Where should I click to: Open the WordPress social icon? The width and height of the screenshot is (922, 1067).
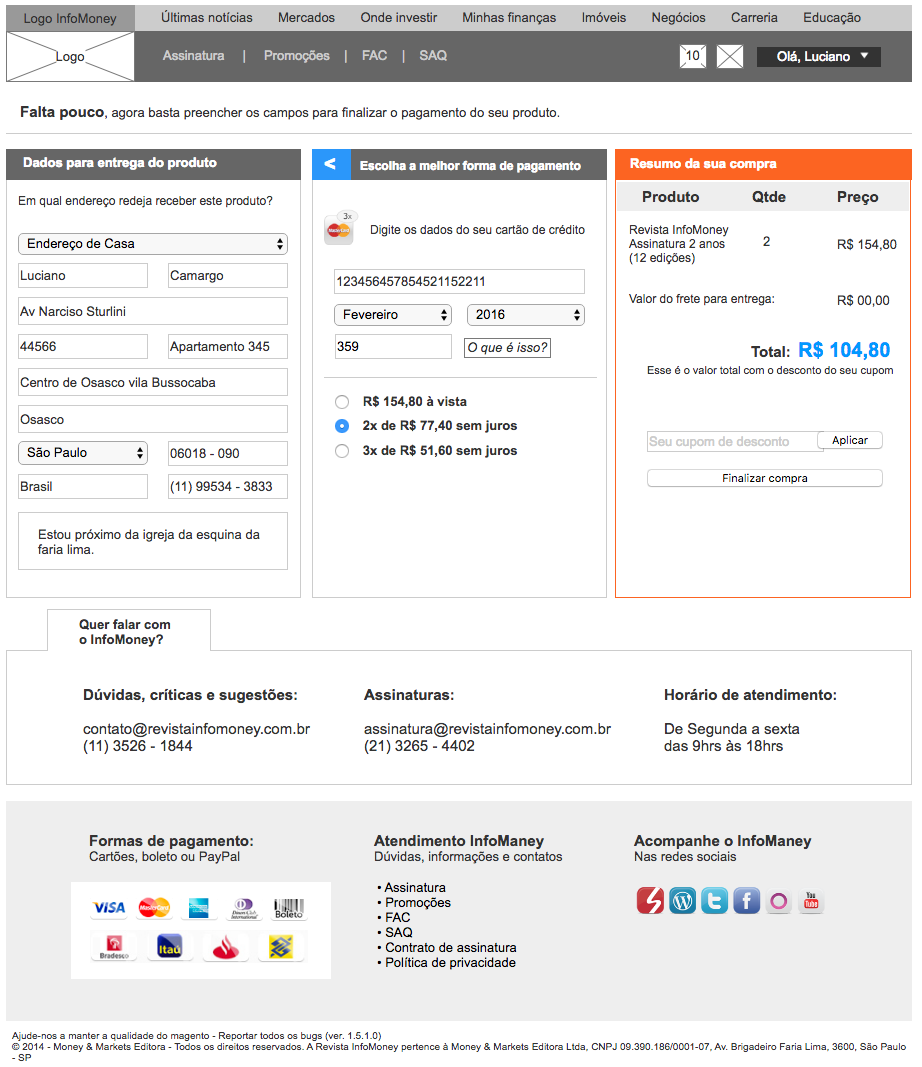[x=682, y=900]
